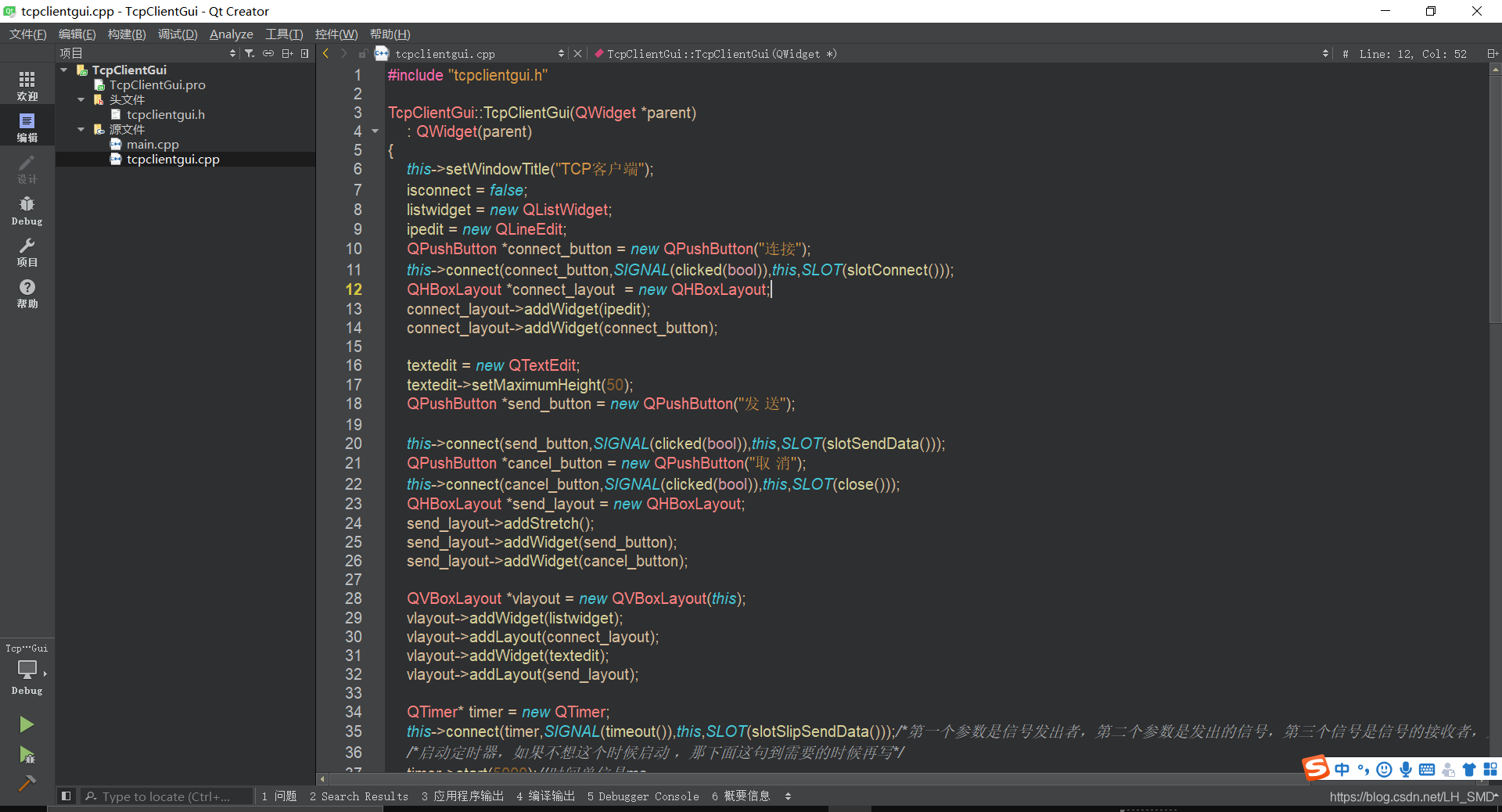Toggle Sogou Chinese/English input mode
The height and width of the screenshot is (812, 1502).
click(x=1342, y=769)
